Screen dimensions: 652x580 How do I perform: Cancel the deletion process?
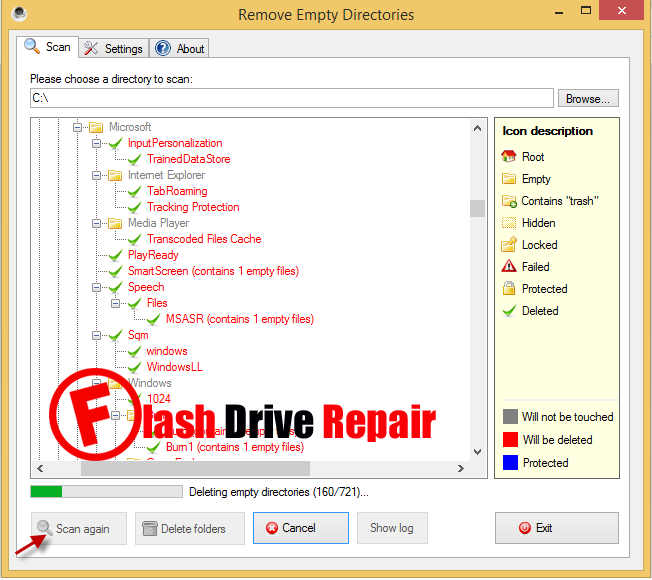[x=301, y=529]
